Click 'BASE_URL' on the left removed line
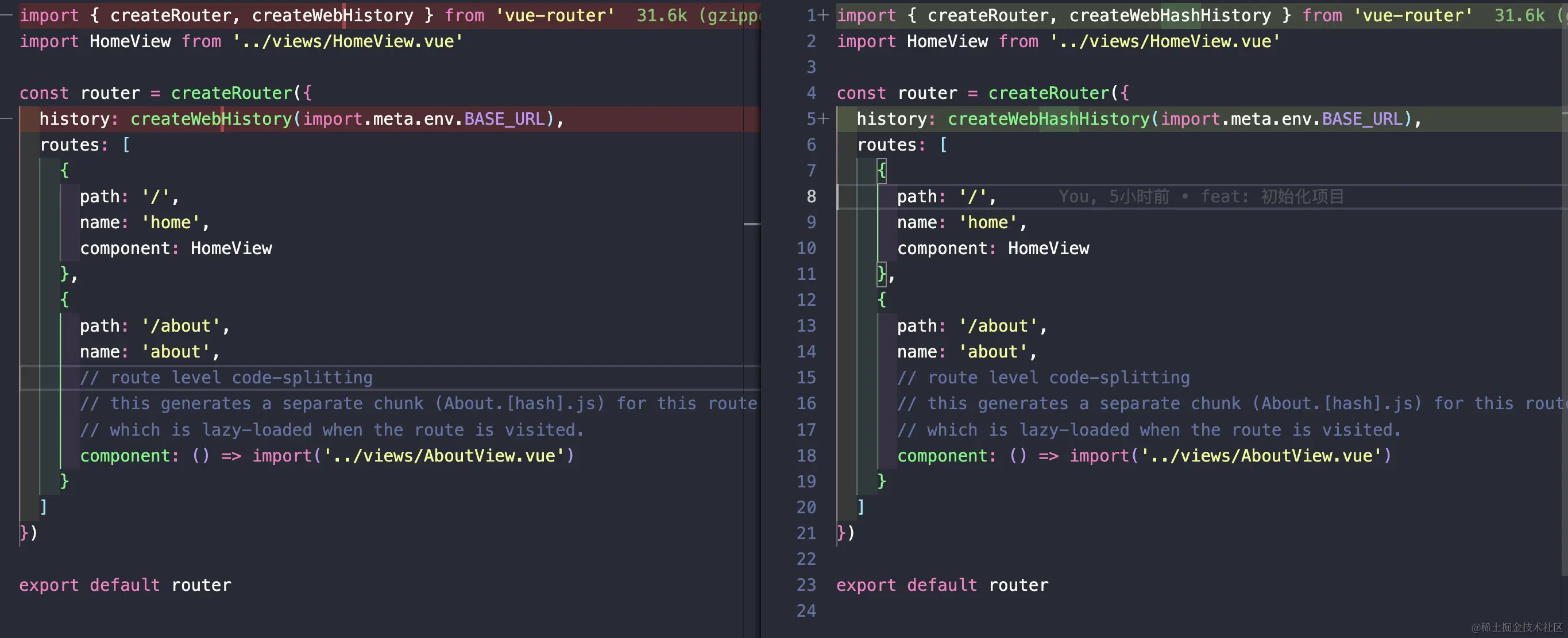Screen dimensions: 1568x638 click(x=504, y=119)
